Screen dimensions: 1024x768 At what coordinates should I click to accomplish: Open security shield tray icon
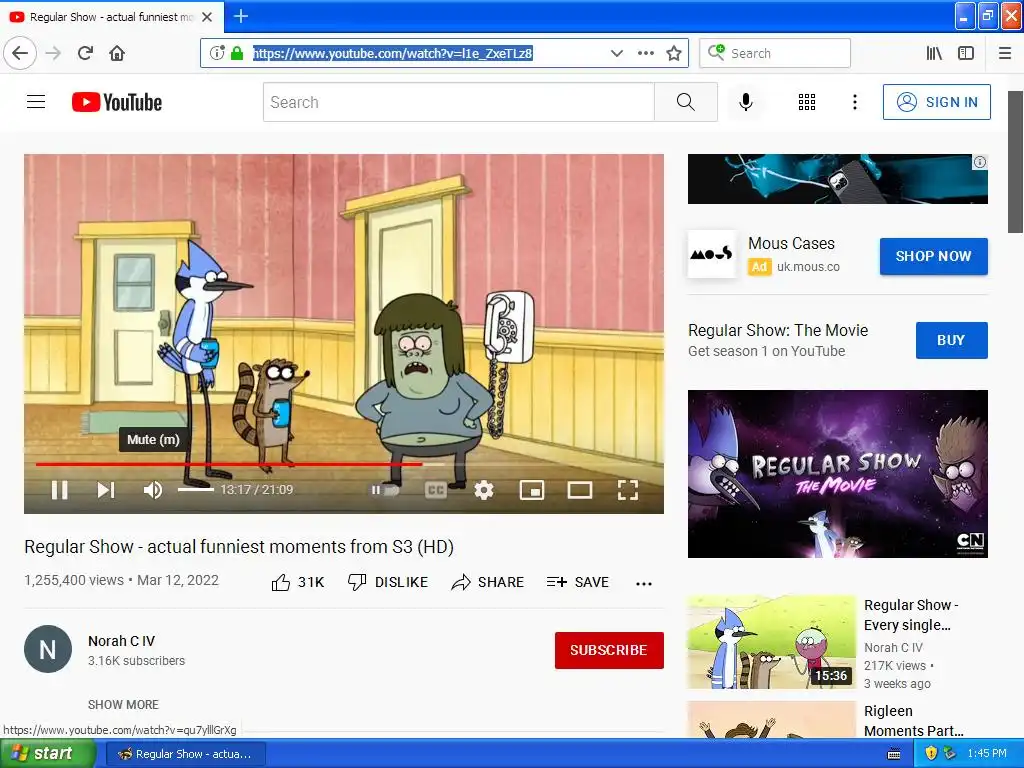click(931, 754)
